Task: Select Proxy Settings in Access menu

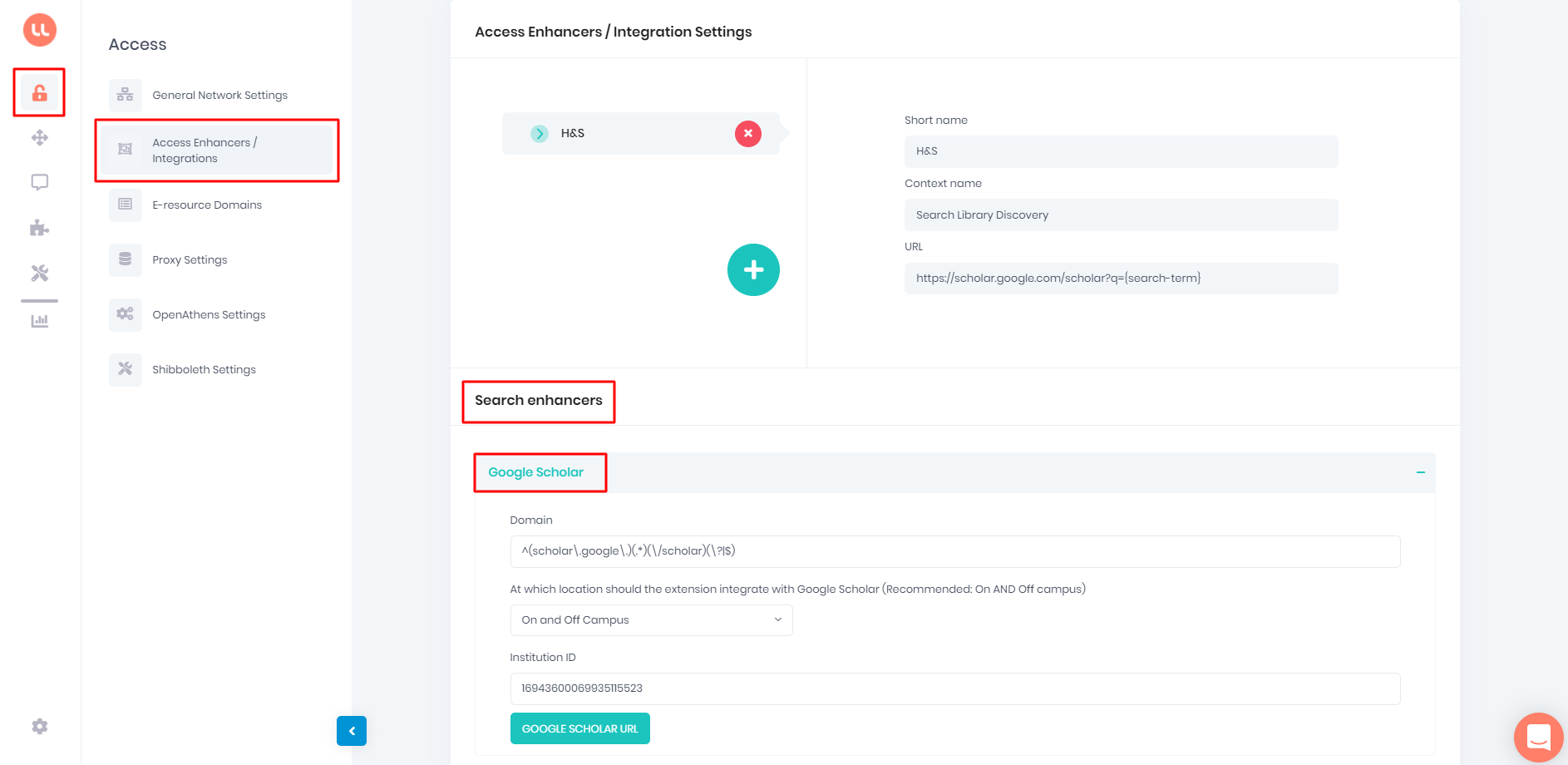Action: (x=189, y=259)
